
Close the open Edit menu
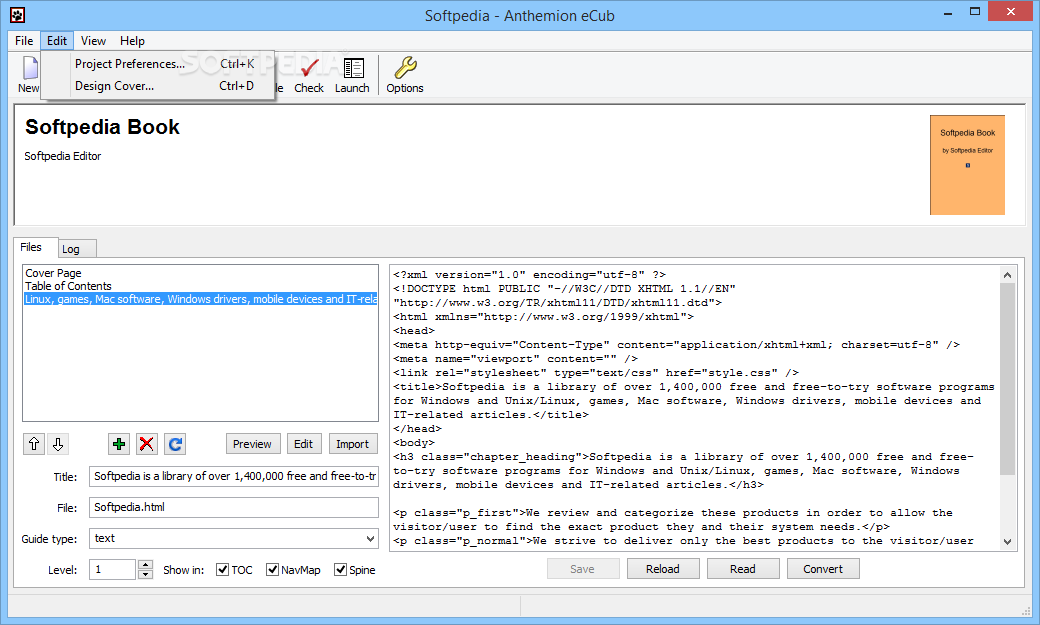pos(57,40)
